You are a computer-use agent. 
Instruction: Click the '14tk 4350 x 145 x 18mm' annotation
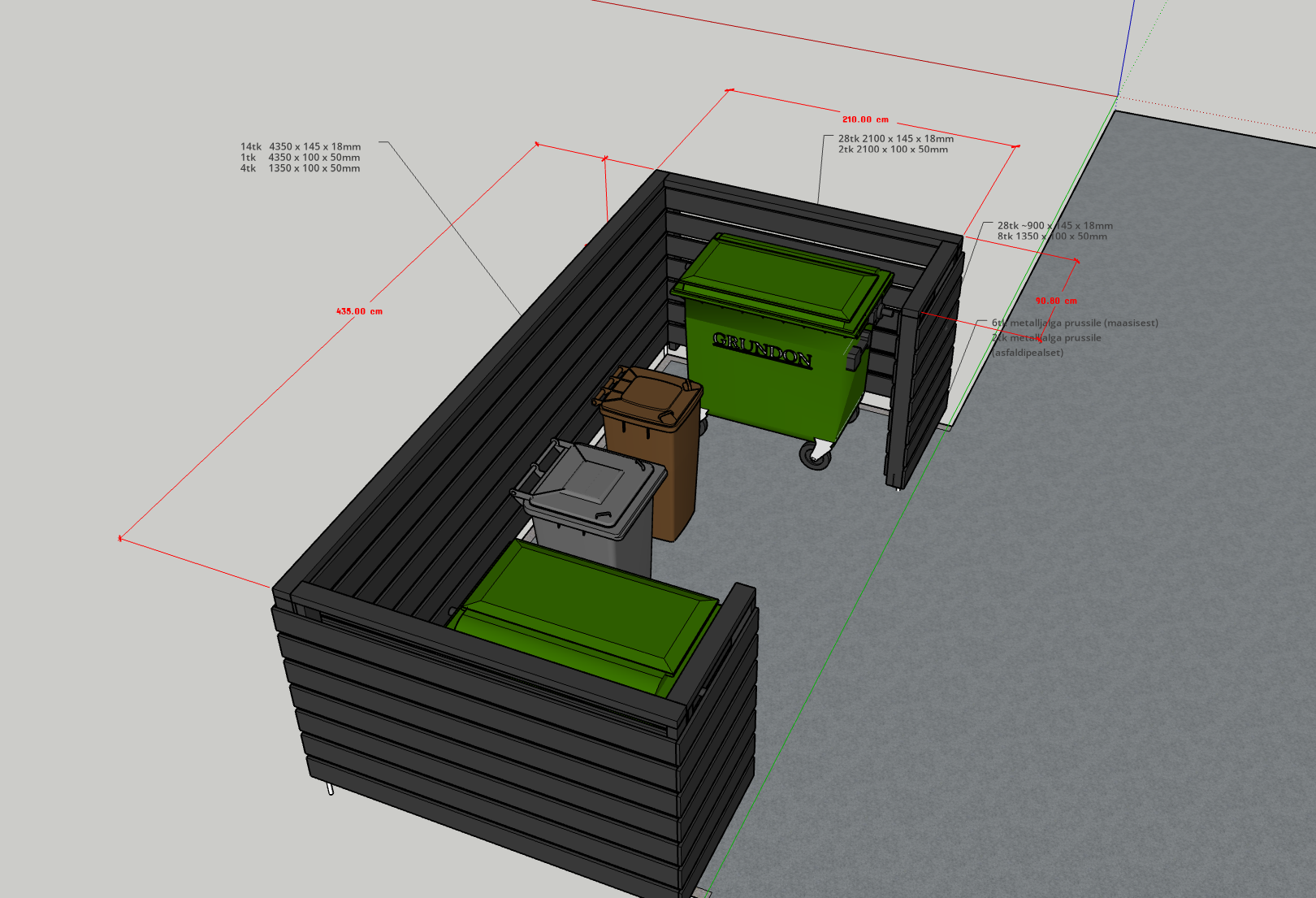301,147
